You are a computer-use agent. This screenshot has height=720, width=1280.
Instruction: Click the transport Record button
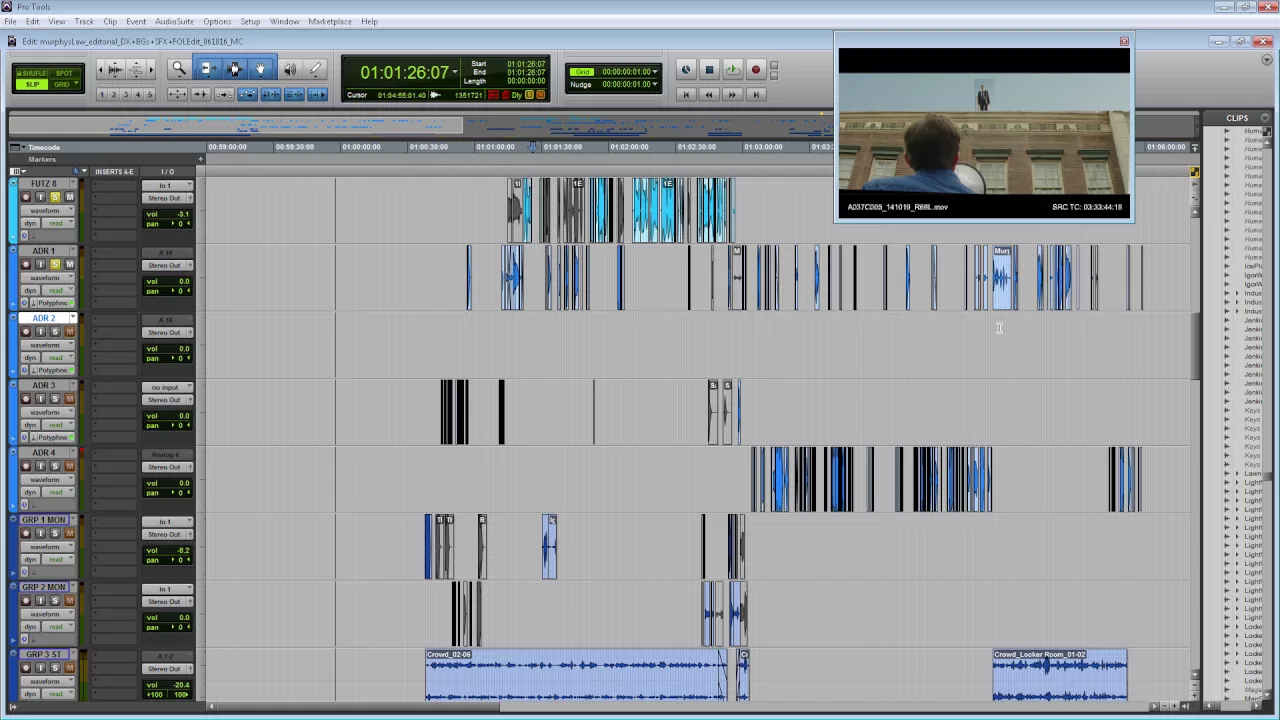[x=756, y=70]
